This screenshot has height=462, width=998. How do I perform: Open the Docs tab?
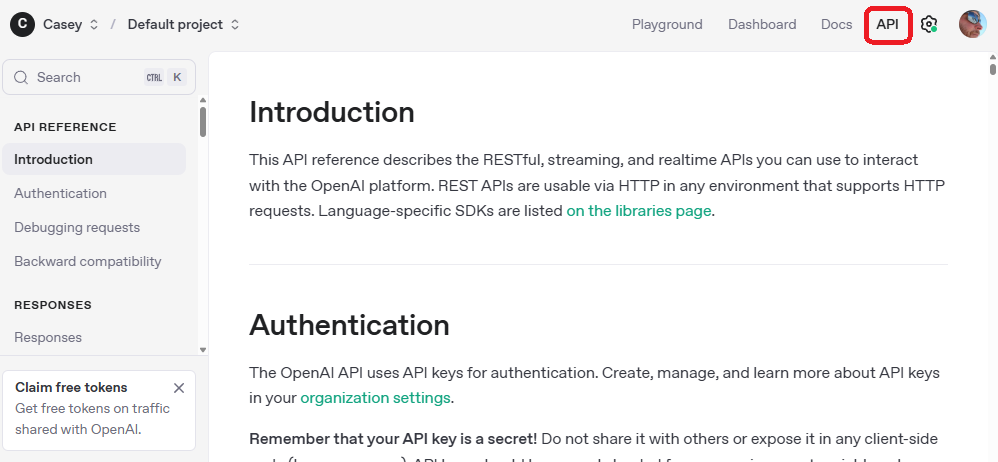836,24
